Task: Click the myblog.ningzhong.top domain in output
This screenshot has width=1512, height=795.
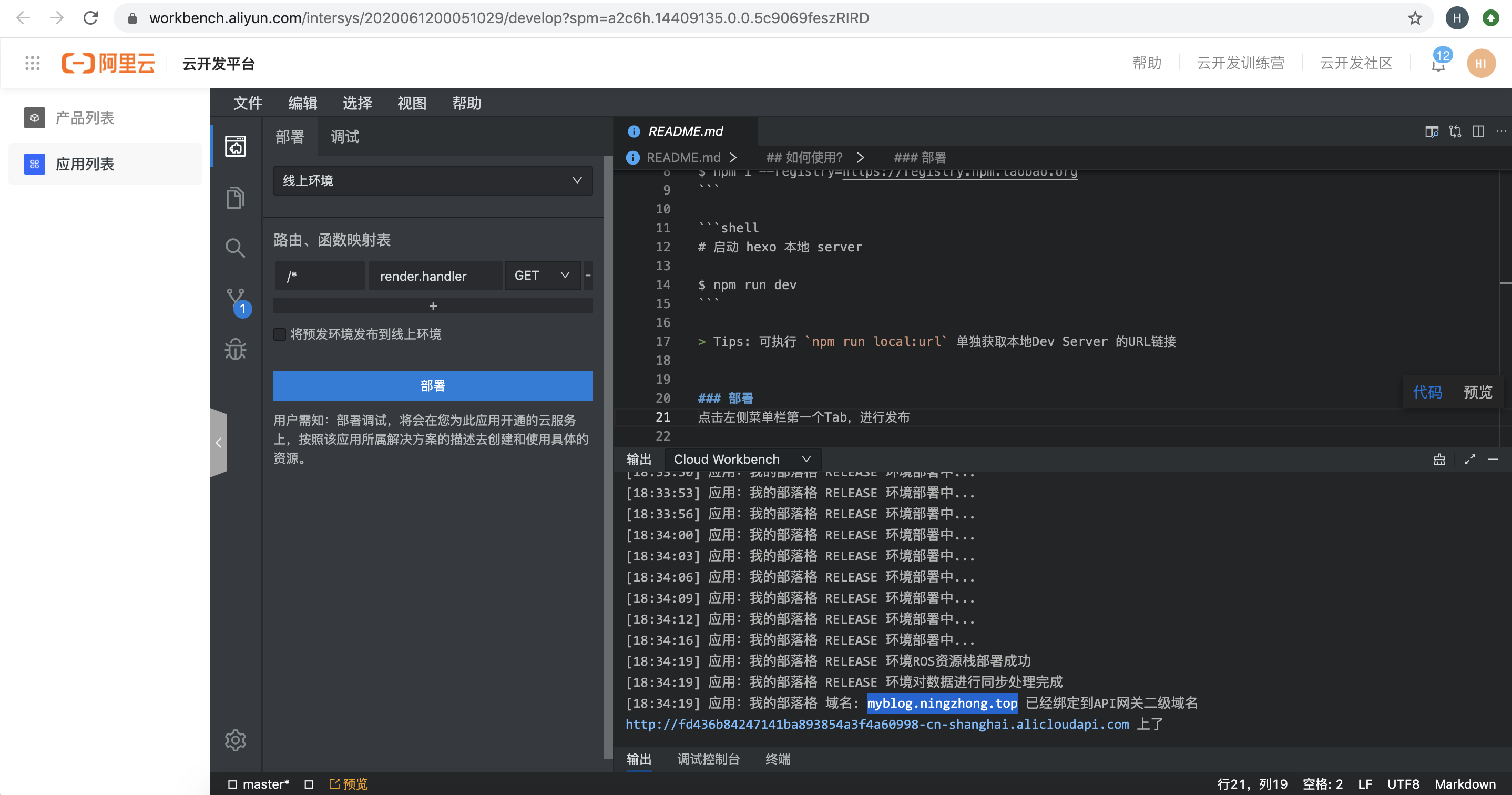Action: point(942,703)
